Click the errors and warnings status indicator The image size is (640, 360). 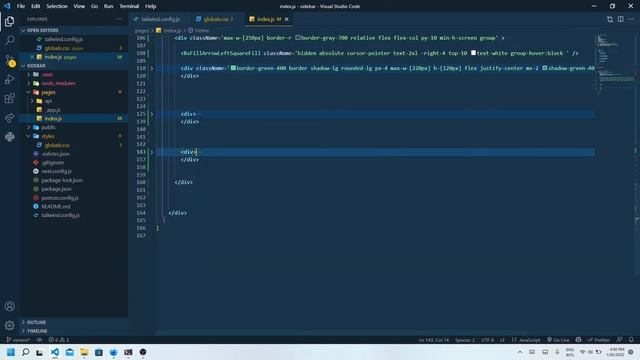click(x=59, y=340)
